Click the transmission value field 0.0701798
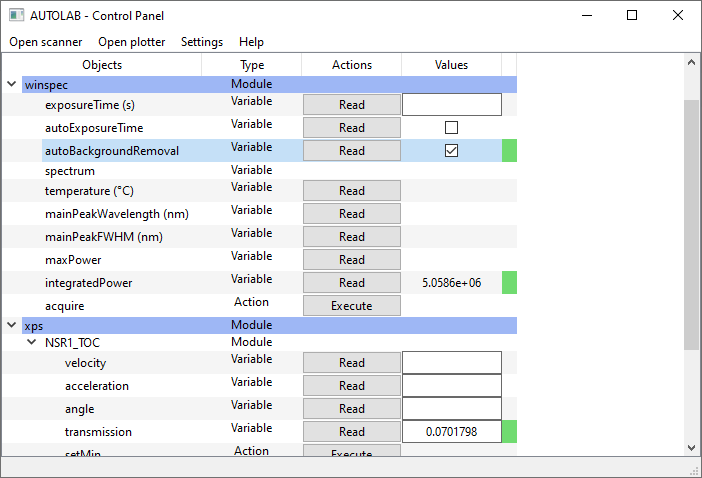 click(x=452, y=432)
